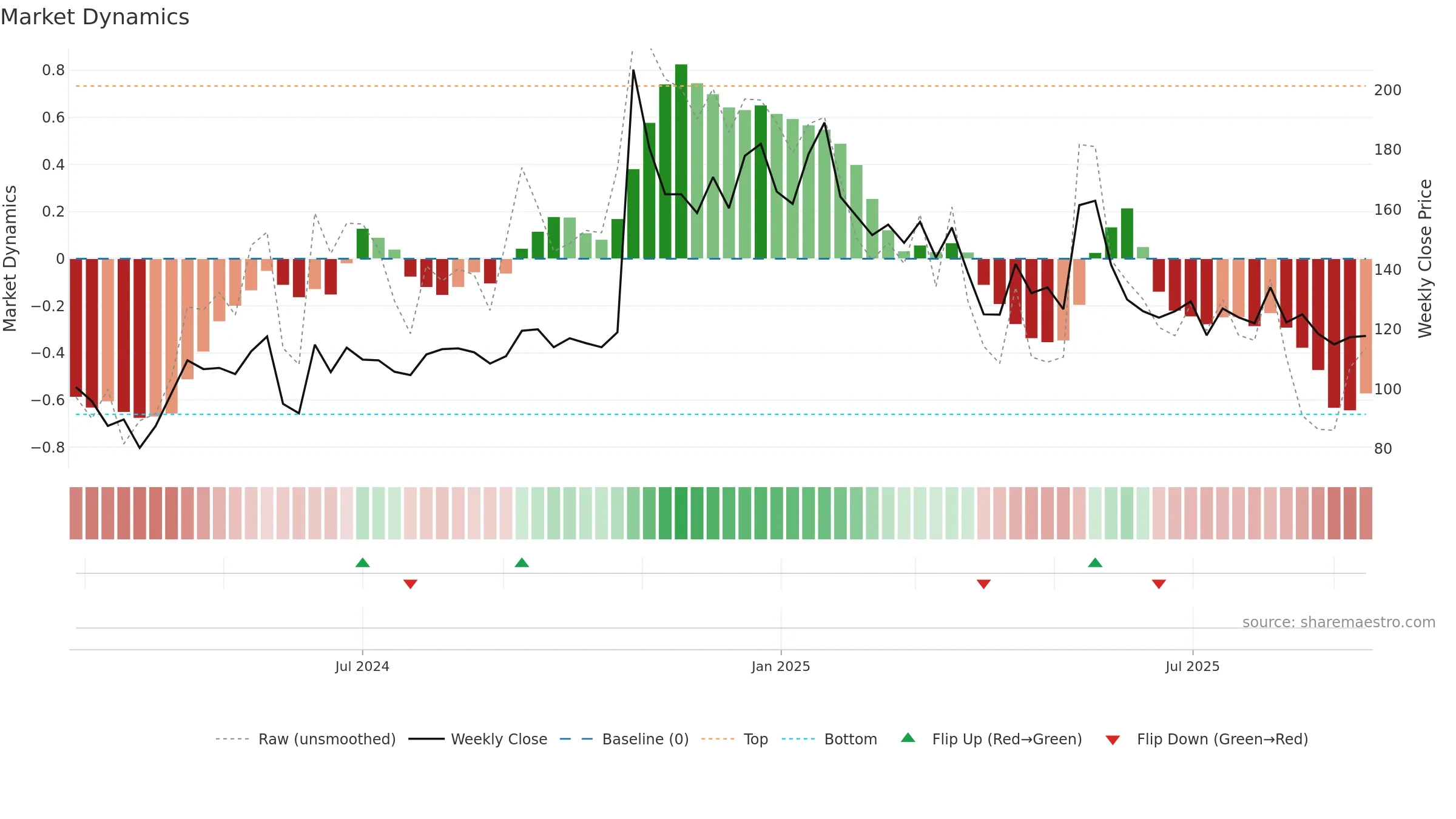The image size is (1456, 819).
Task: Click the vertical Market Dynamics axis title
Action: (x=10, y=258)
